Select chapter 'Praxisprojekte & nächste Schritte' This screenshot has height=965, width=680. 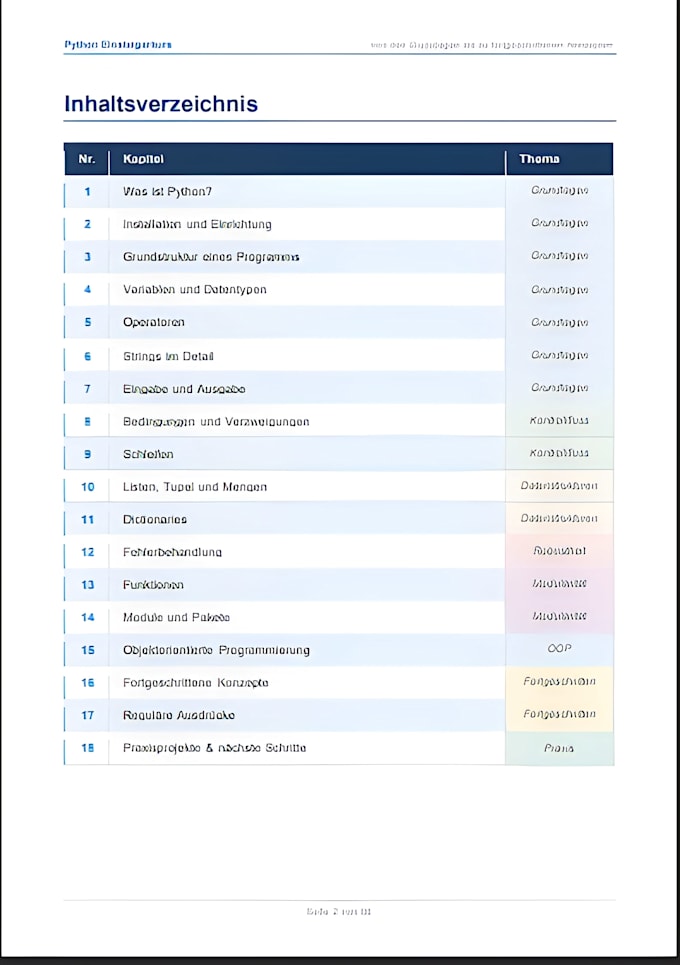click(214, 748)
